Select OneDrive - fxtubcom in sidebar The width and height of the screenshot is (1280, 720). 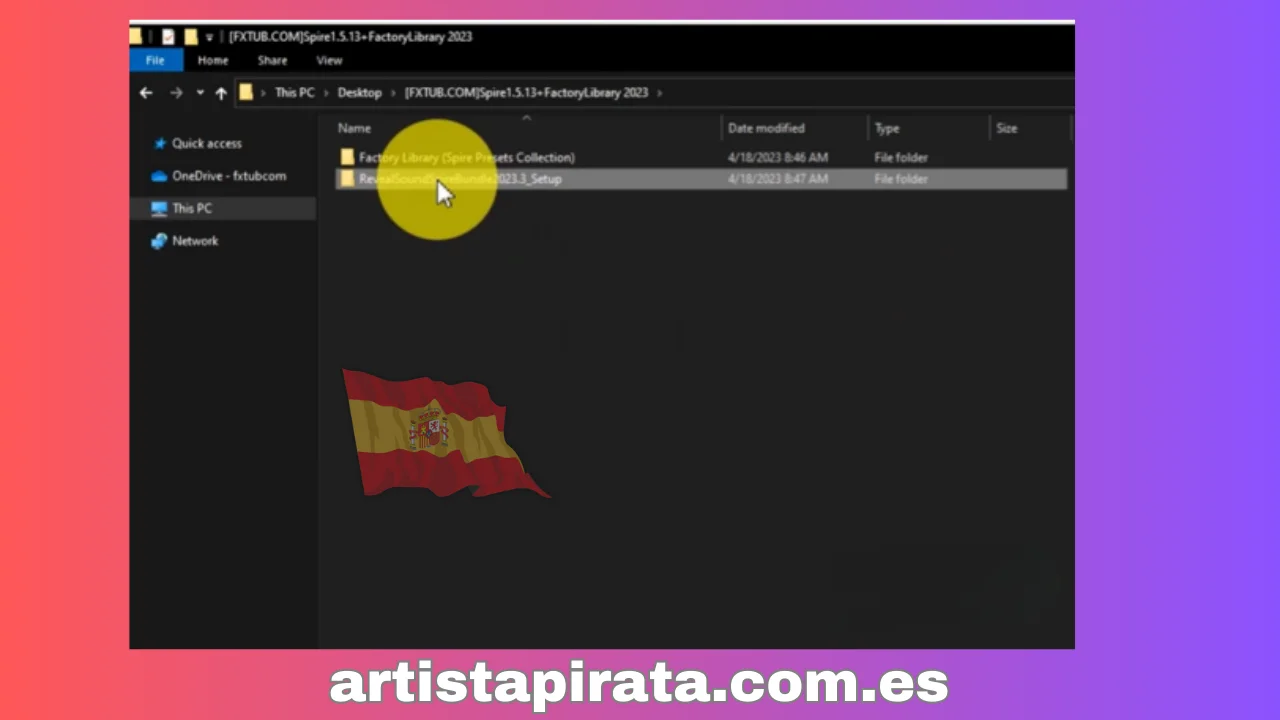229,175
